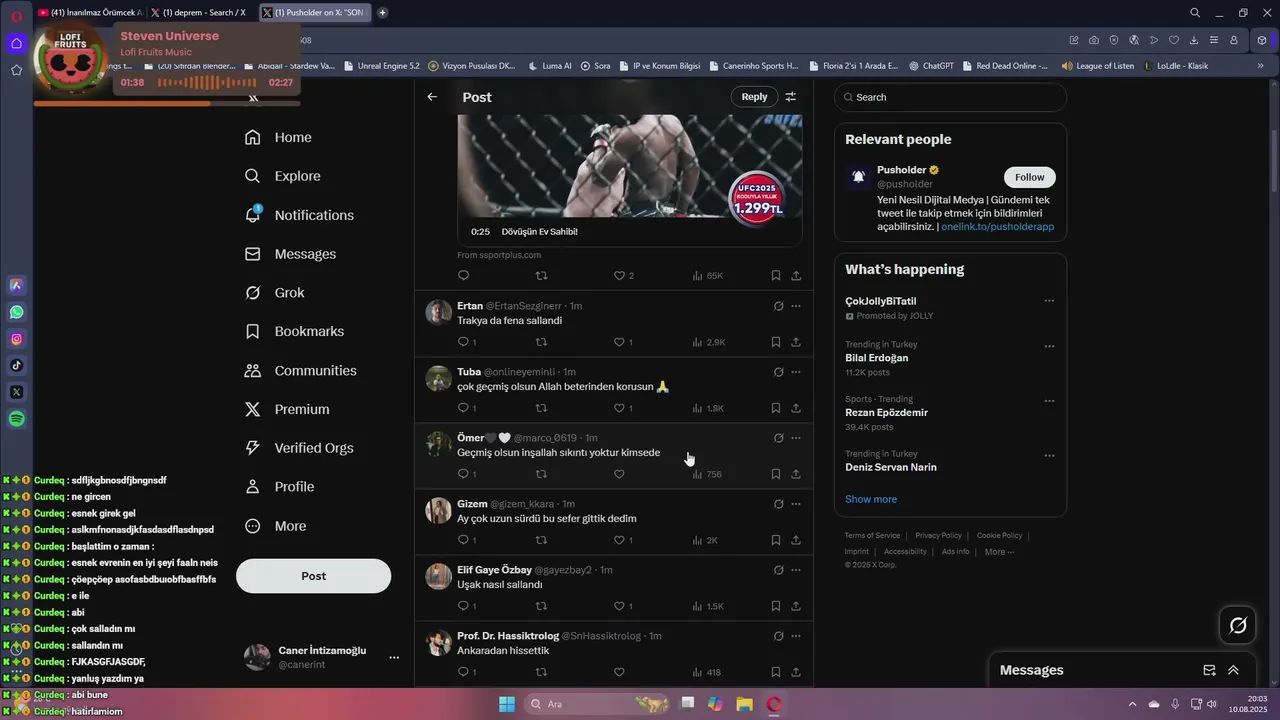Open options for ÇokJollyBiTatil trend
Viewport: 1280px width, 720px height.
[1049, 301]
